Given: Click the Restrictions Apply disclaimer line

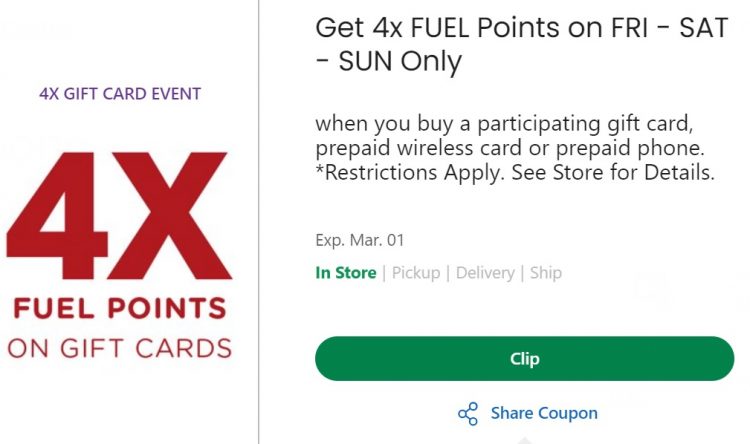Looking at the screenshot, I should tap(515, 172).
